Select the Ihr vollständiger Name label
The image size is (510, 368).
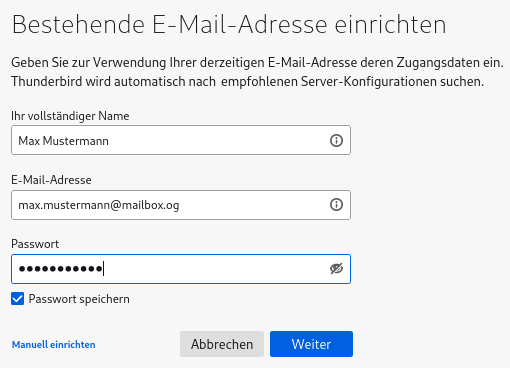70,116
